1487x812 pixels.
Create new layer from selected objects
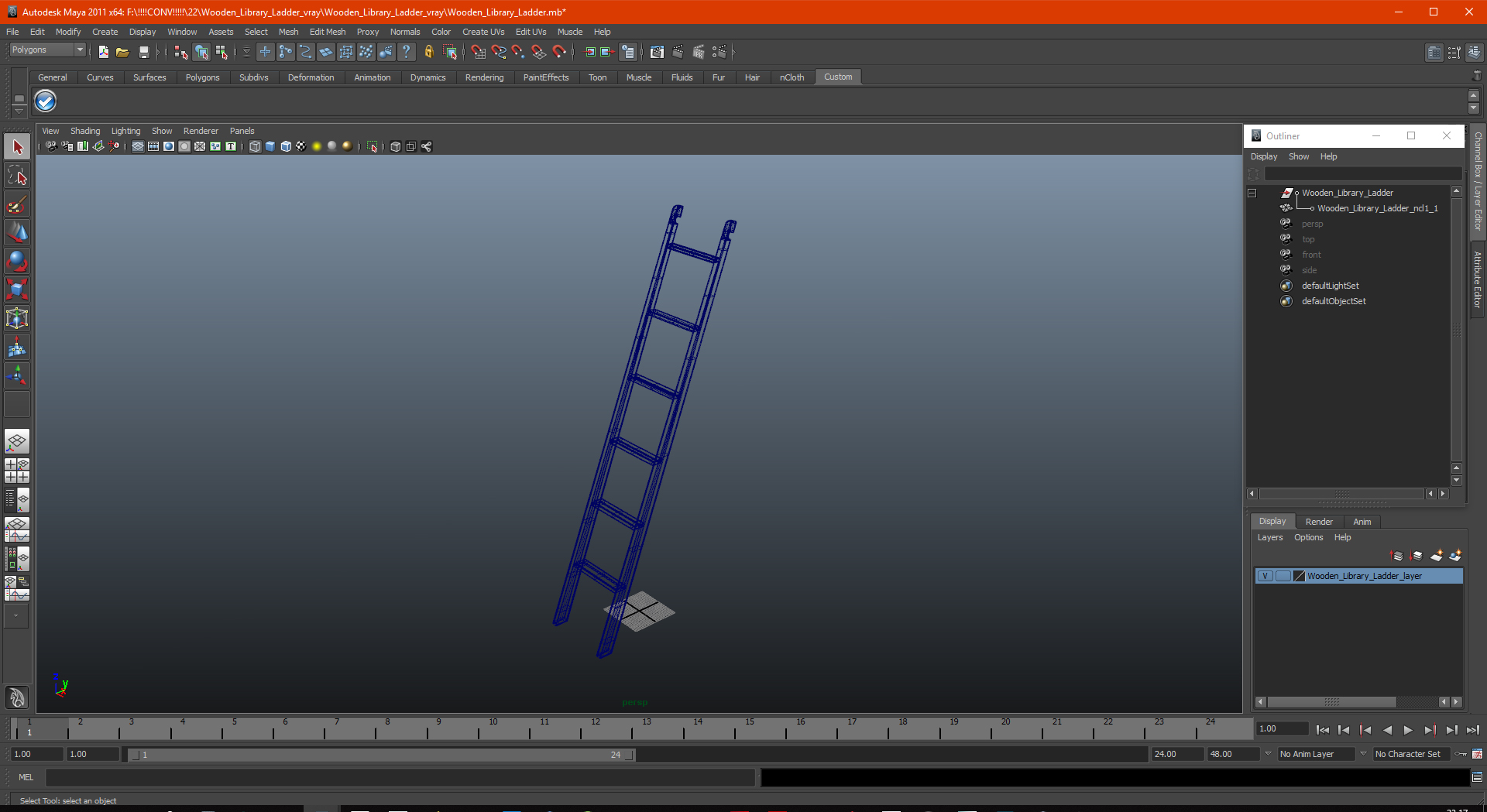[x=1455, y=556]
